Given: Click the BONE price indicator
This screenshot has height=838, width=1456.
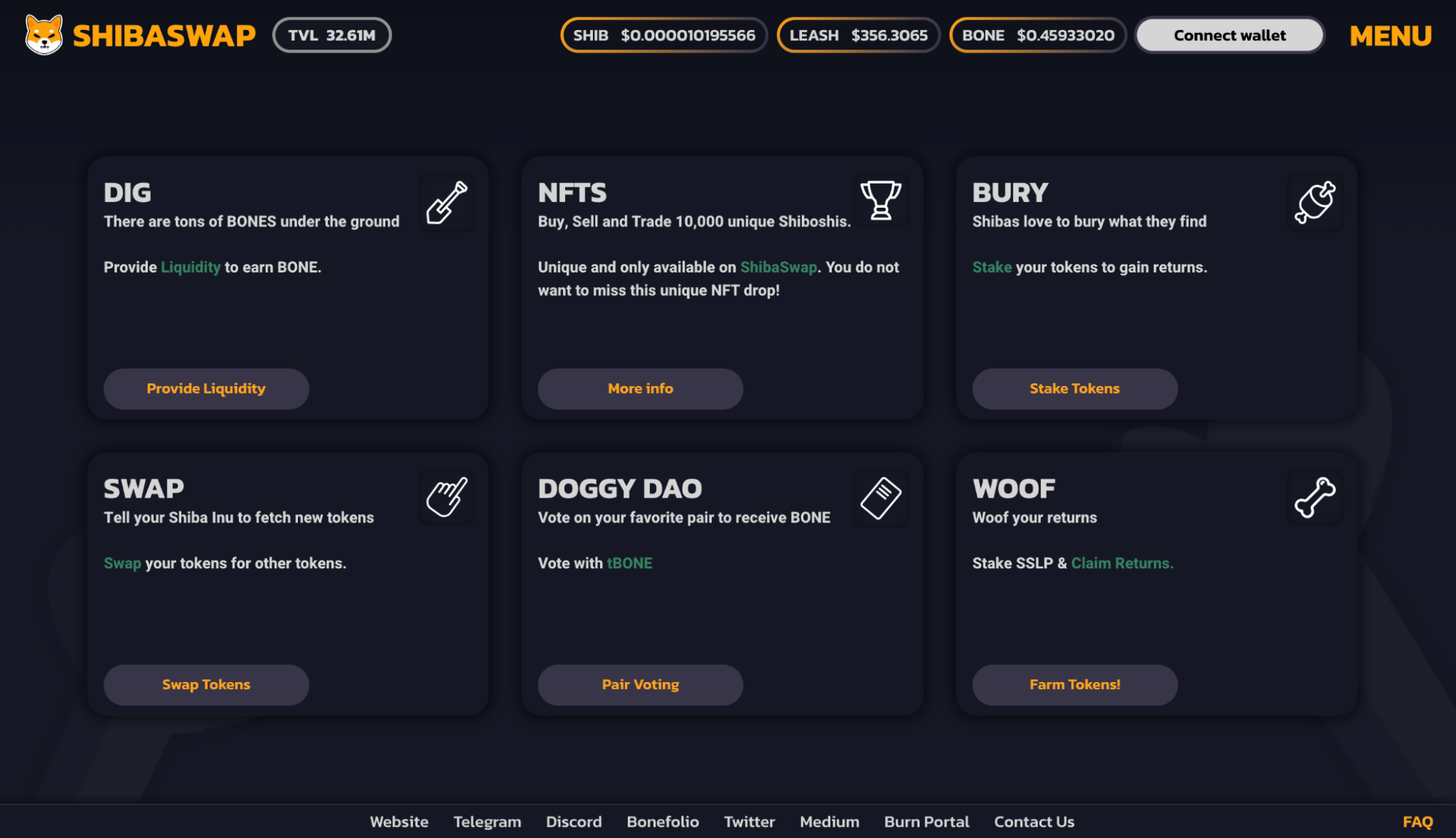Looking at the screenshot, I should (x=1037, y=34).
